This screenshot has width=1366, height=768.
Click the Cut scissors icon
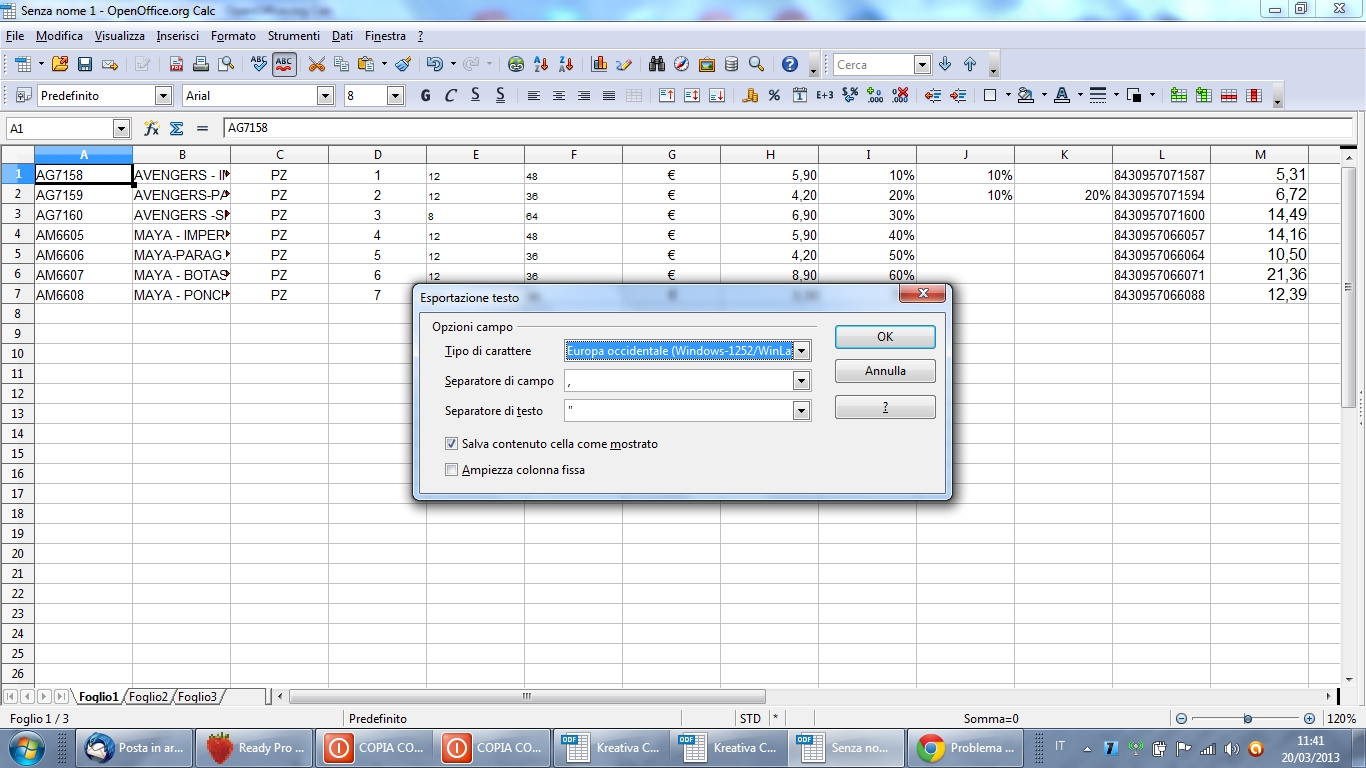[x=317, y=65]
